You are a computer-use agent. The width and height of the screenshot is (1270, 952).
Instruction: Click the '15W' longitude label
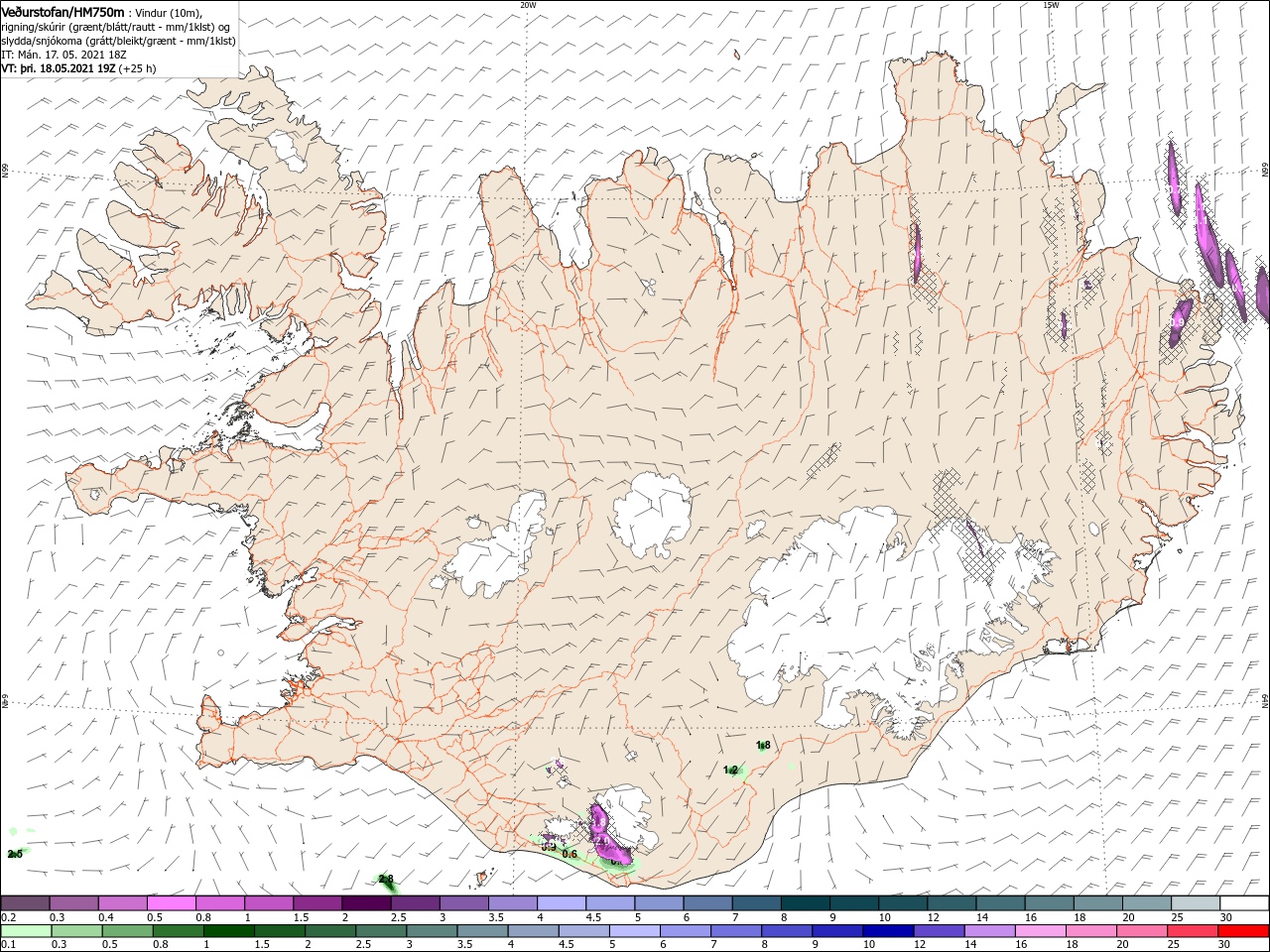[x=1051, y=5]
